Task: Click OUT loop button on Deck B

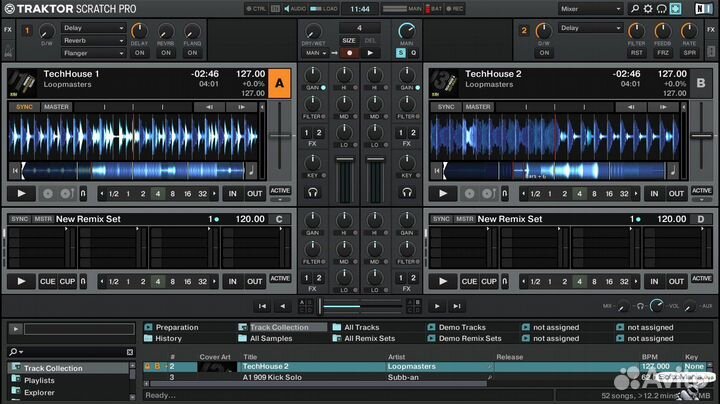Action: pos(676,193)
